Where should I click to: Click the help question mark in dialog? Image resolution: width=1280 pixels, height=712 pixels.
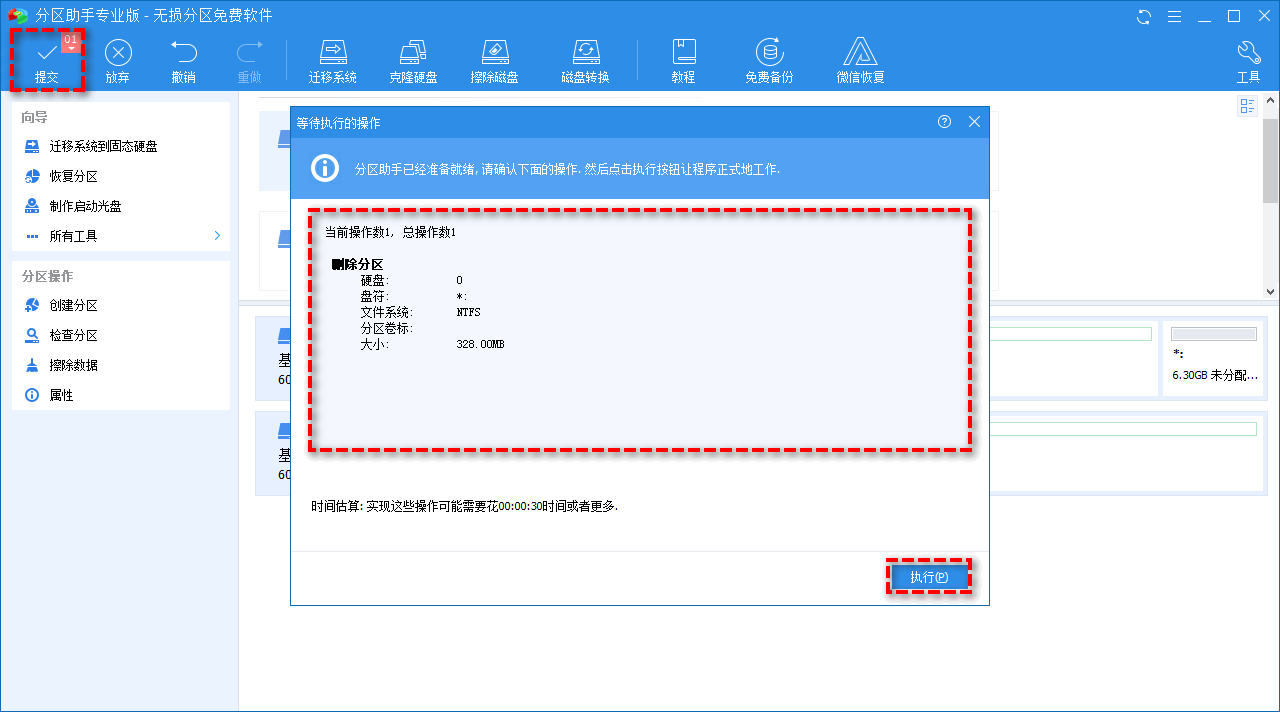944,122
